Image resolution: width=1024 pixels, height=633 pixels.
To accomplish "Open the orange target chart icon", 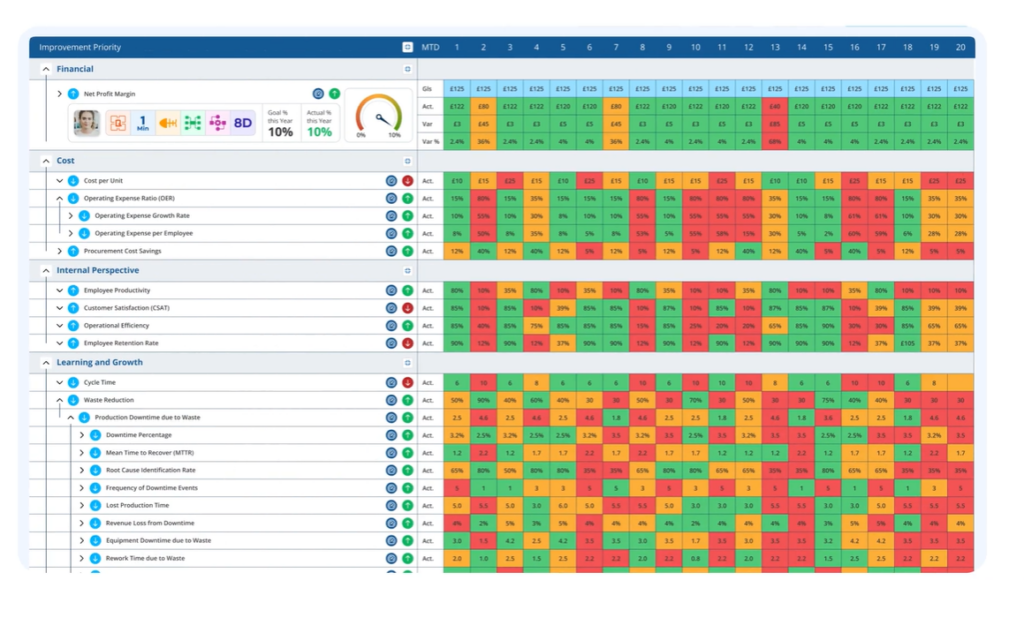I will coord(118,122).
